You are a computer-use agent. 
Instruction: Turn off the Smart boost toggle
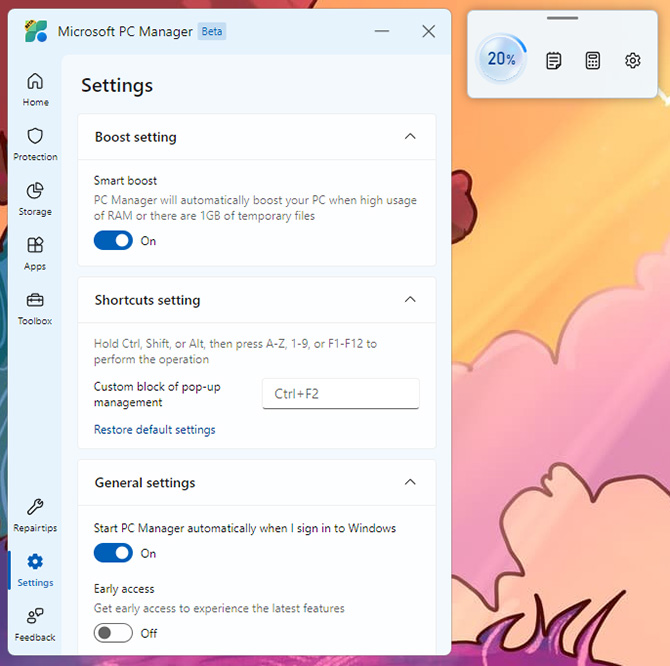click(113, 241)
